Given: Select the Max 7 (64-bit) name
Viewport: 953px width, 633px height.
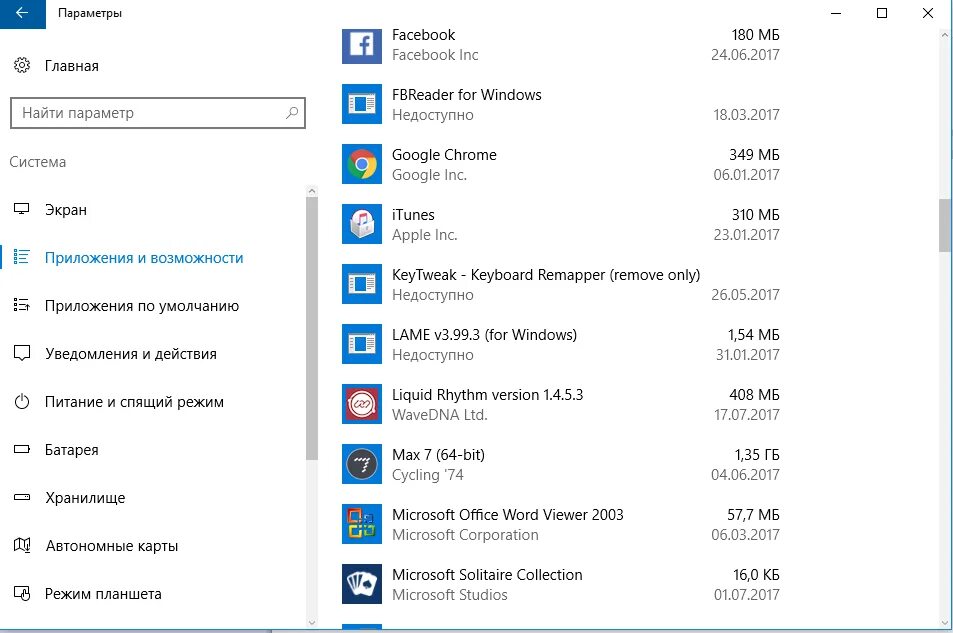Looking at the screenshot, I should point(438,455).
